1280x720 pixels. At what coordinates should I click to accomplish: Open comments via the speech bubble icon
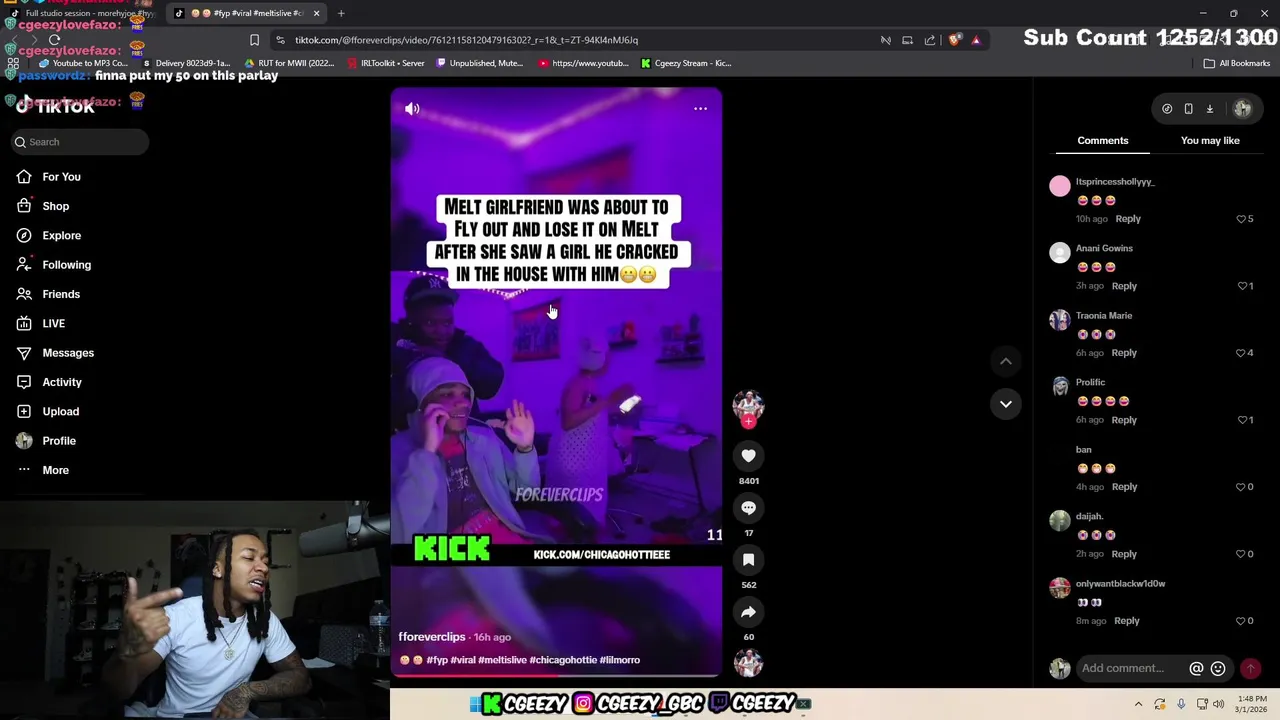point(748,508)
